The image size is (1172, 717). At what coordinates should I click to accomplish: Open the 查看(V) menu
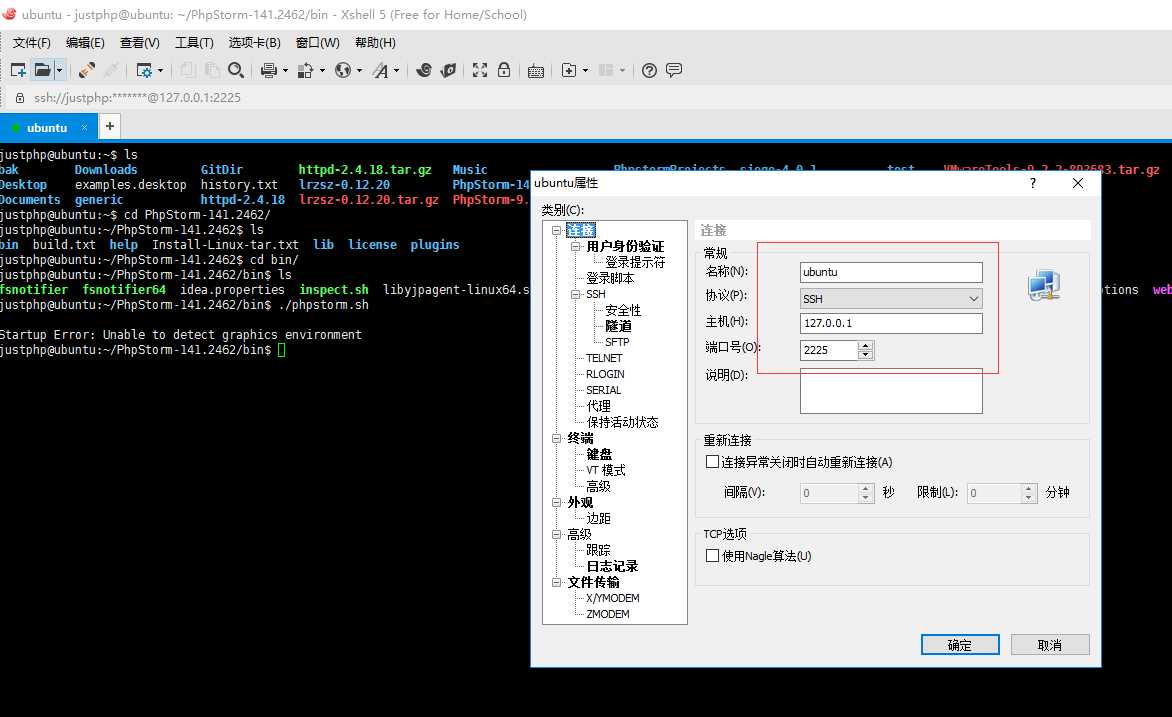[x=140, y=43]
